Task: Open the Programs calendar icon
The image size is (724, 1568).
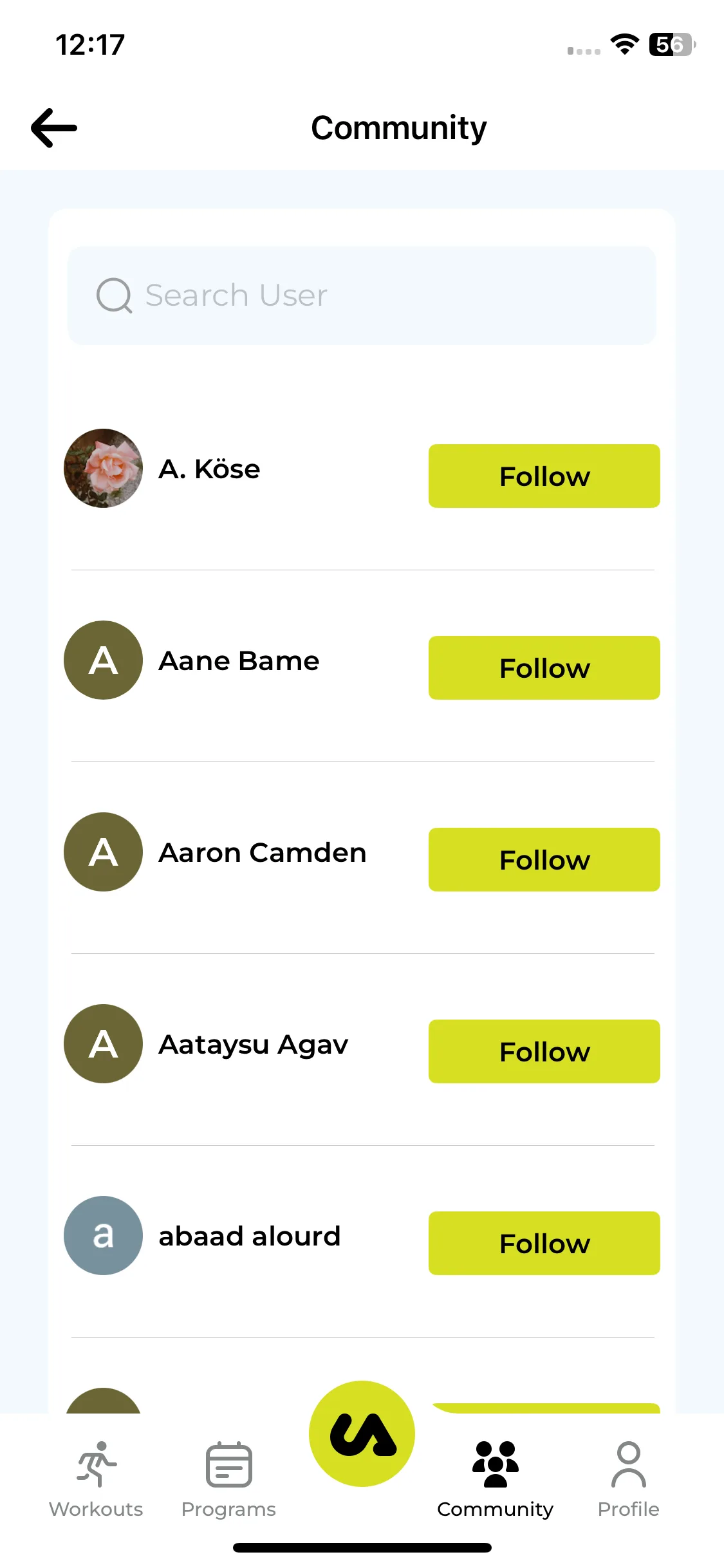Action: pyautogui.click(x=228, y=1464)
